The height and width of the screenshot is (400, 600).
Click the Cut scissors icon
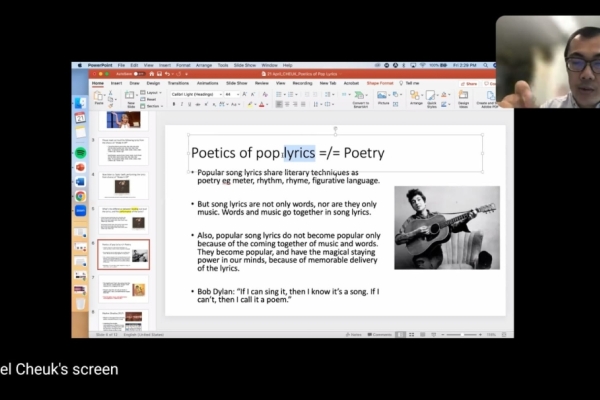(x=111, y=93)
